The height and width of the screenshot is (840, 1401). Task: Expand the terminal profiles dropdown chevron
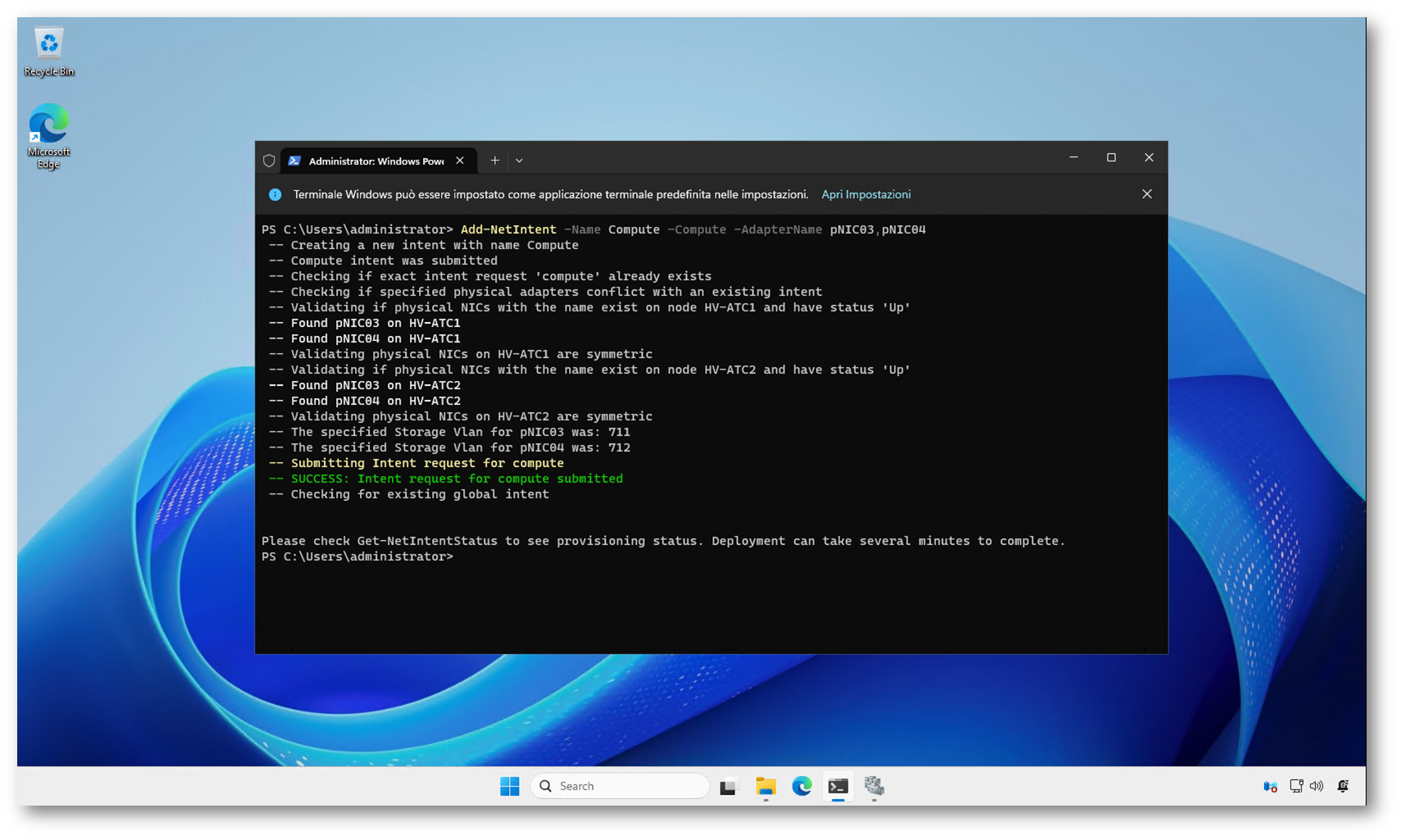519,161
